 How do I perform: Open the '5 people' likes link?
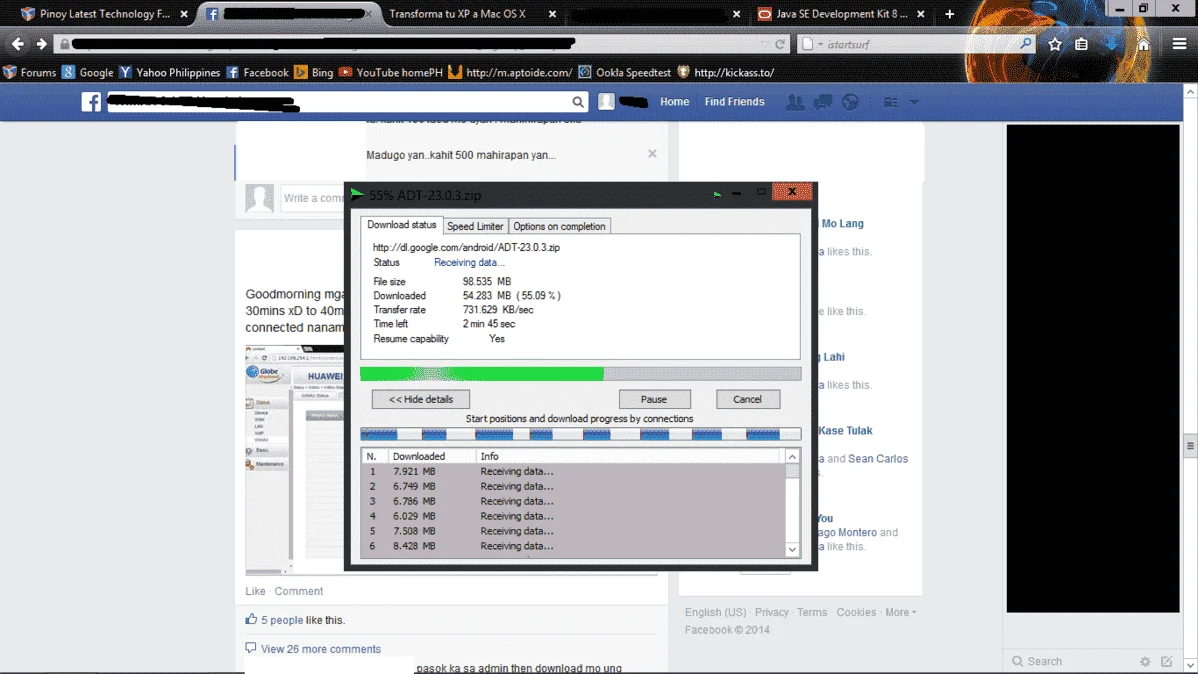(282, 620)
